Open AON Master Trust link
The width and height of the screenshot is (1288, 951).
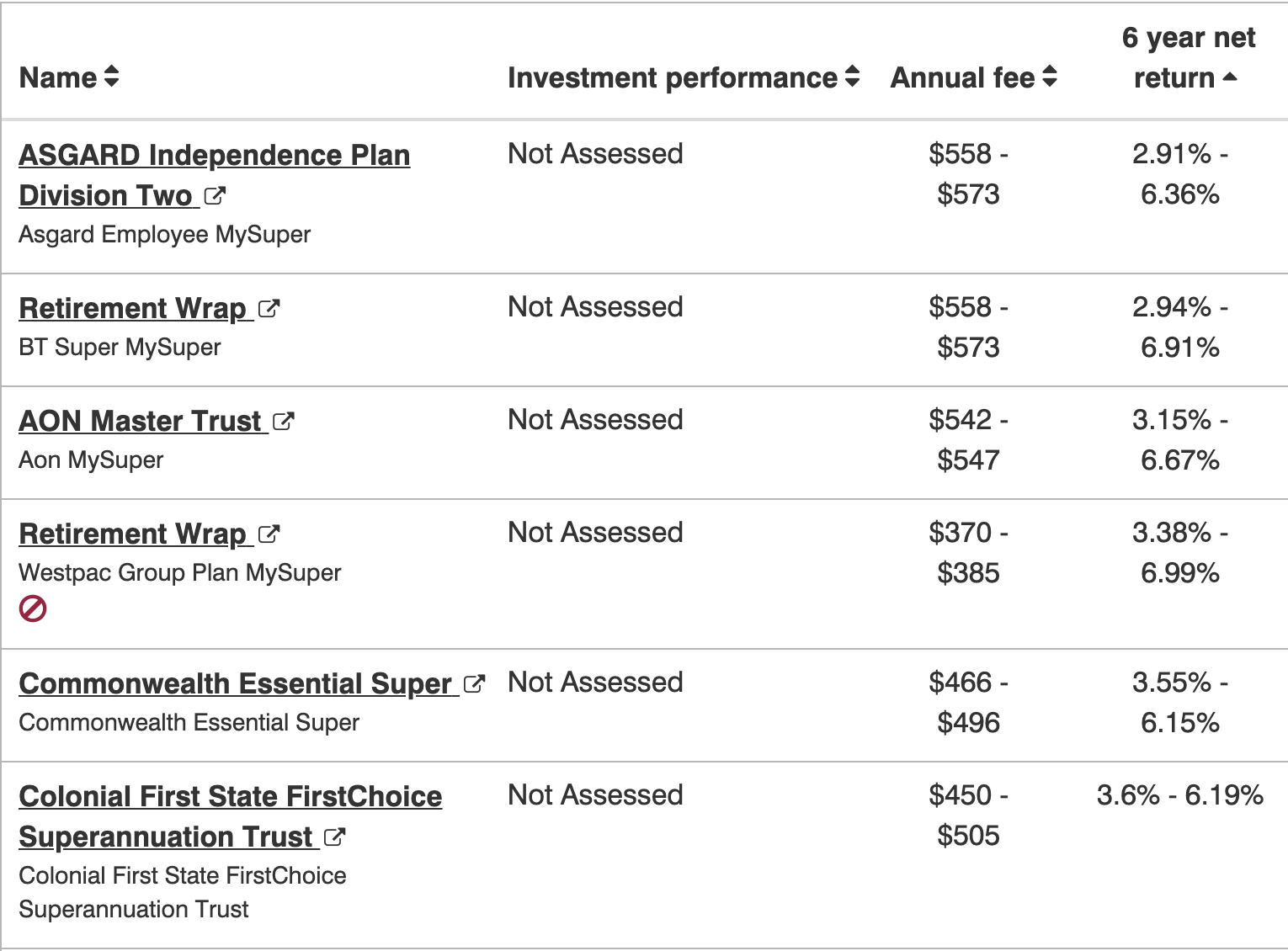point(140,422)
